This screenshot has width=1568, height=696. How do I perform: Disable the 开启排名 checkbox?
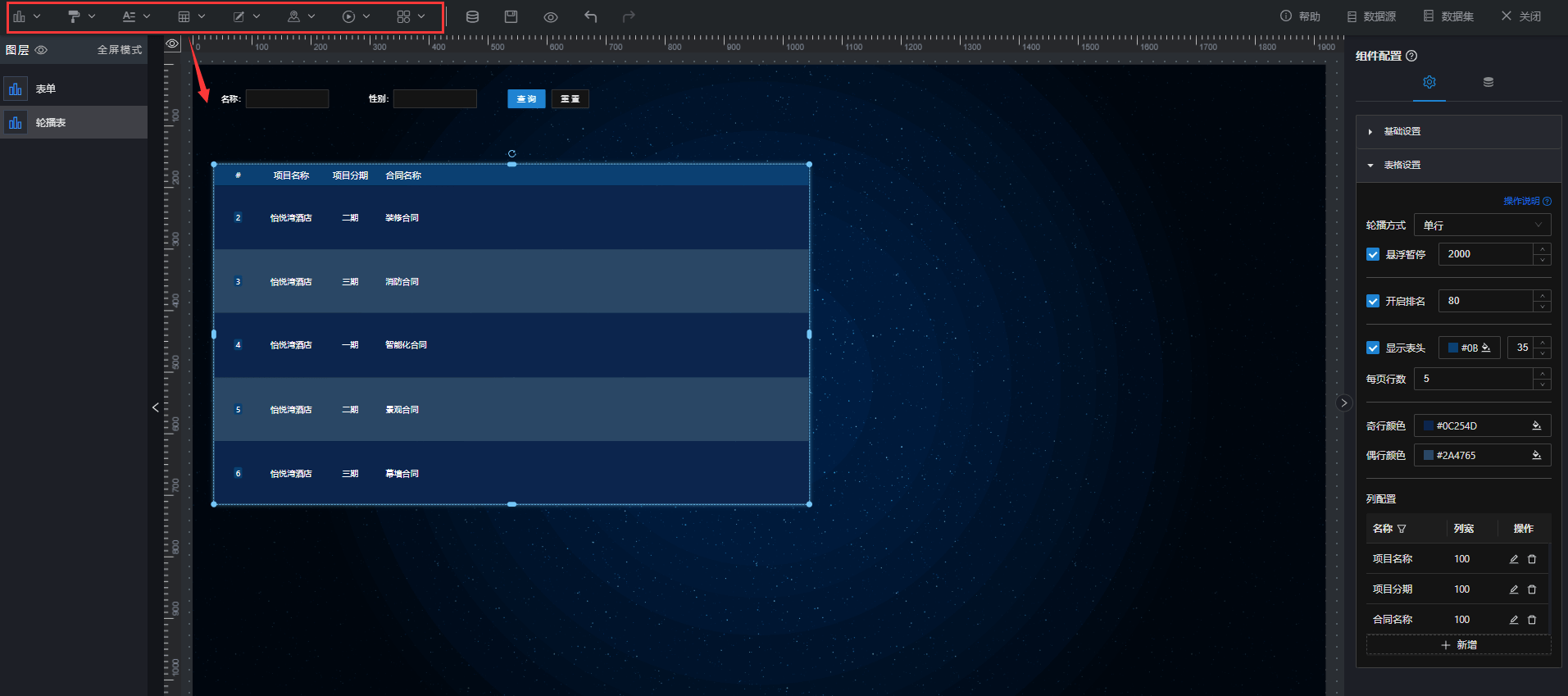(1373, 301)
